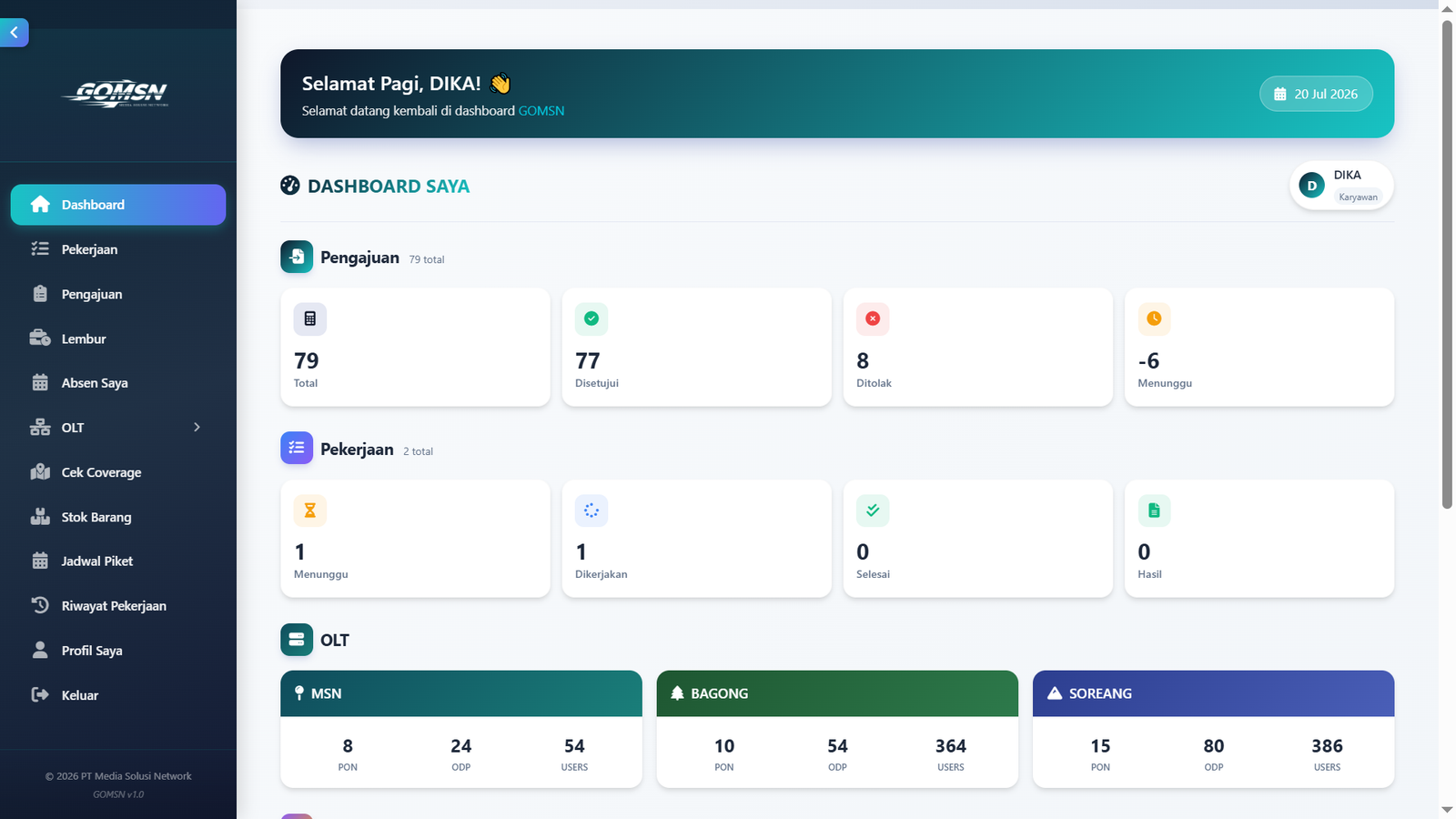Open Absen Saya menu item

118,383
